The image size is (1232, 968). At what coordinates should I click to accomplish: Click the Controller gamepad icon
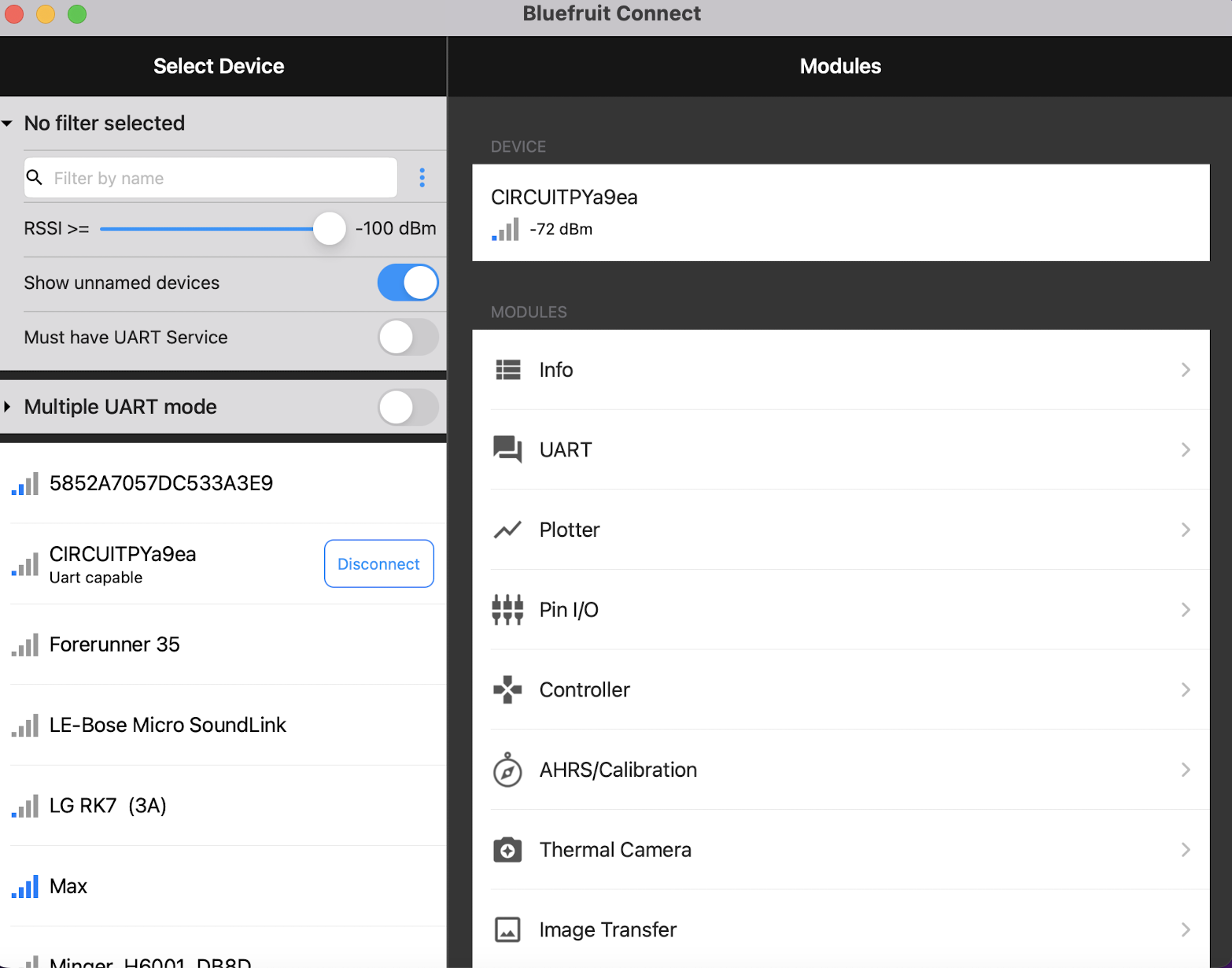507,689
